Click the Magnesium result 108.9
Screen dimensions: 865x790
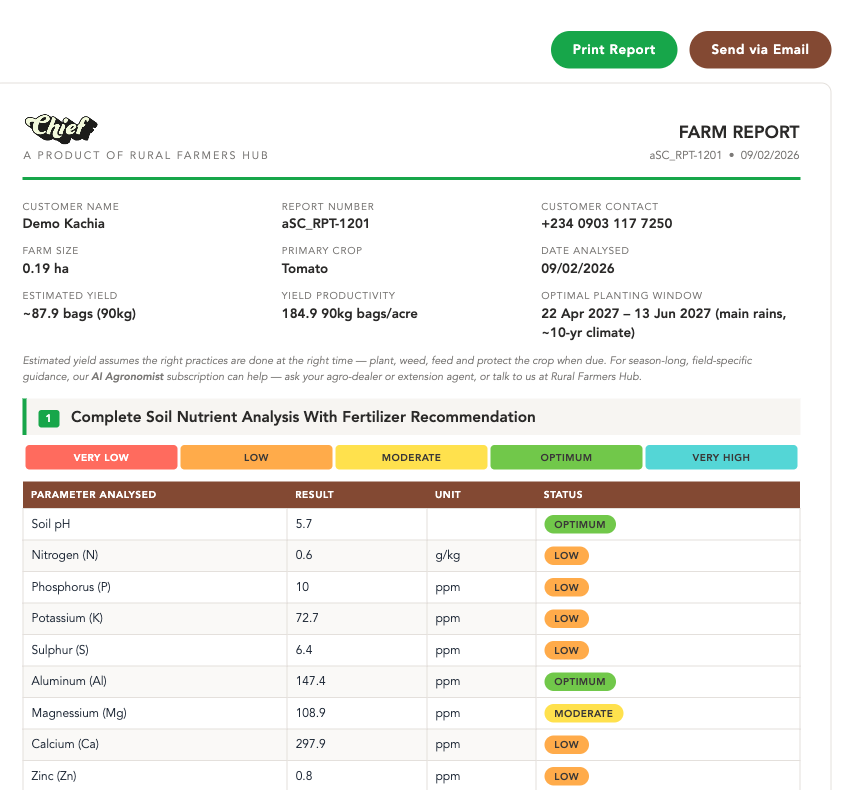[311, 713]
